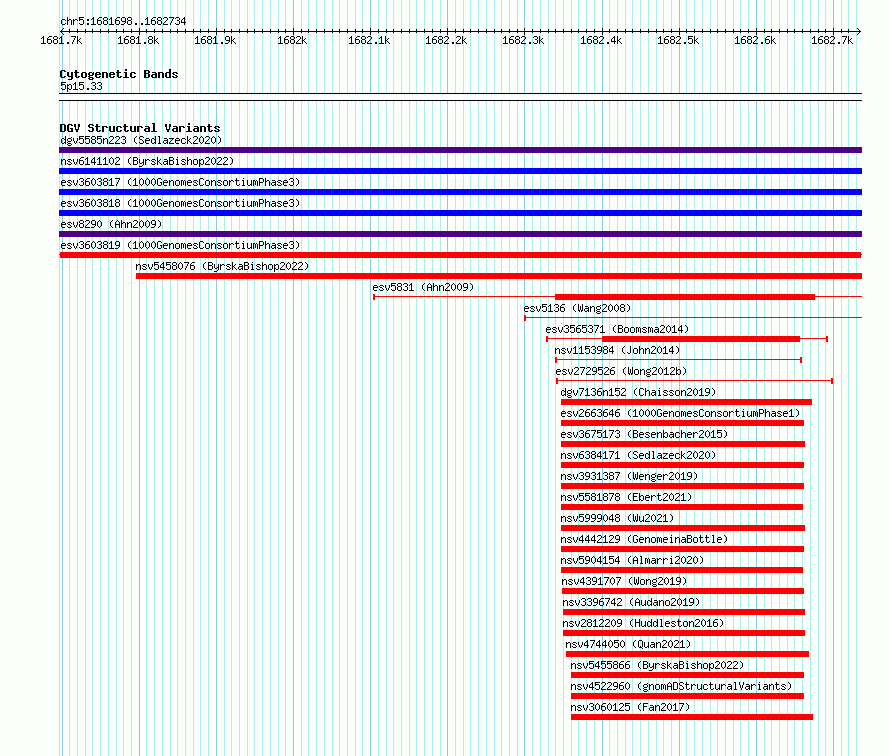Click the thin red nsv1153984 line

click(x=678, y=360)
